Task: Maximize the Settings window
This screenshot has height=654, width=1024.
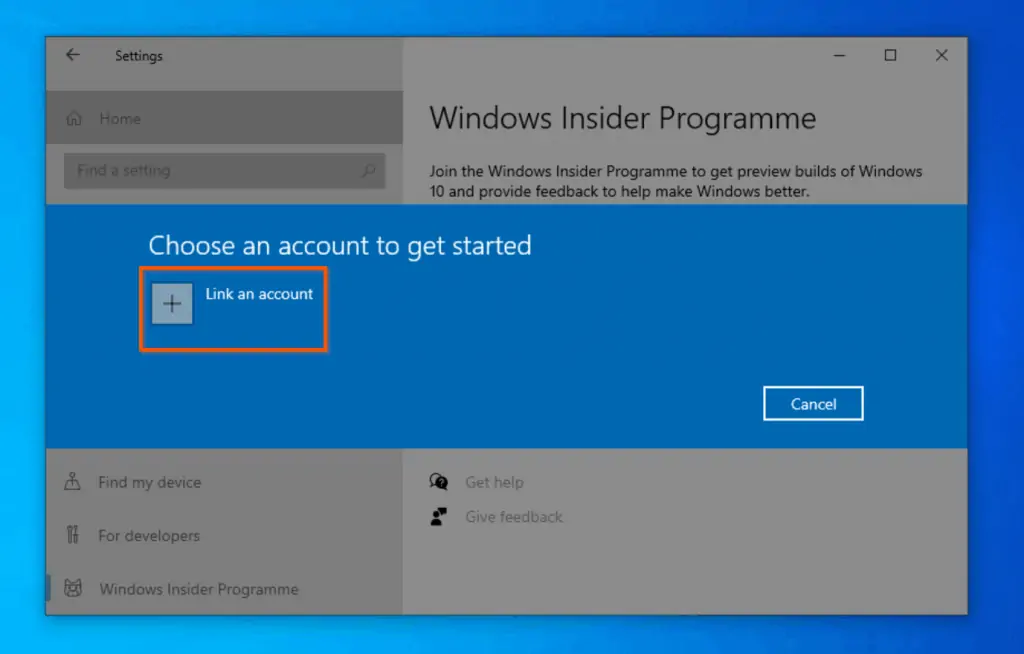Action: point(890,56)
